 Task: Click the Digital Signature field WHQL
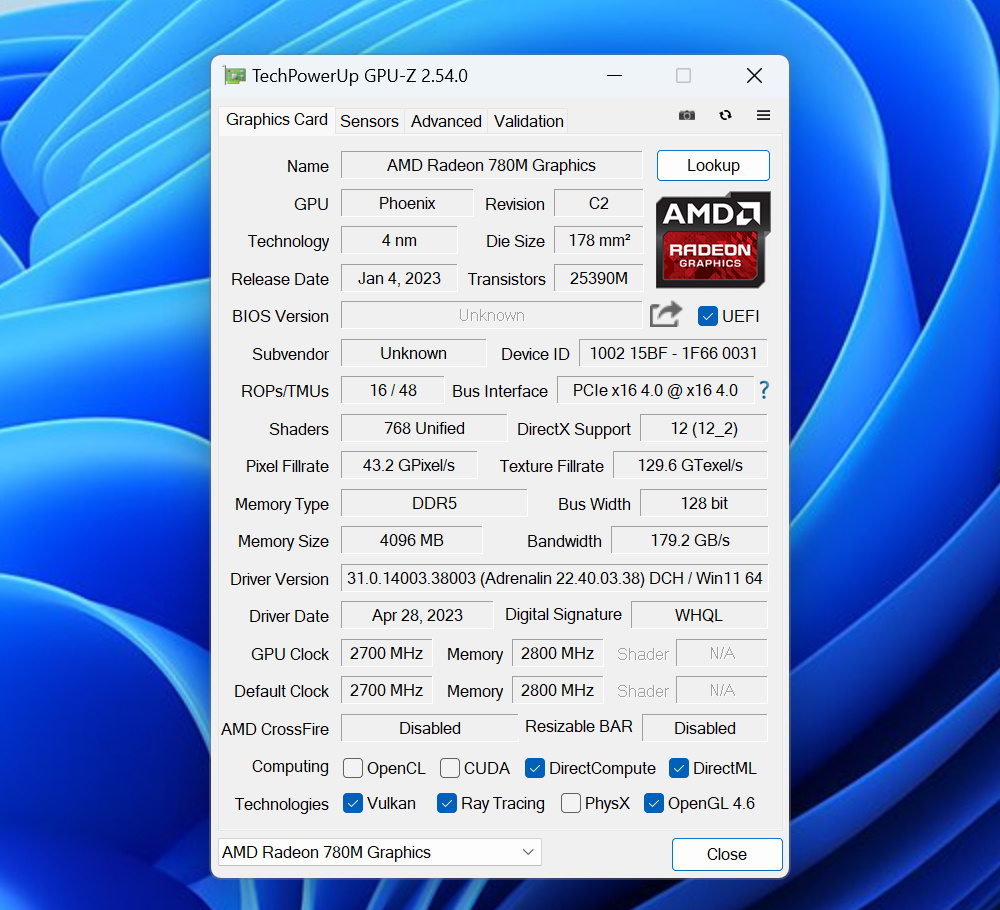tap(699, 615)
